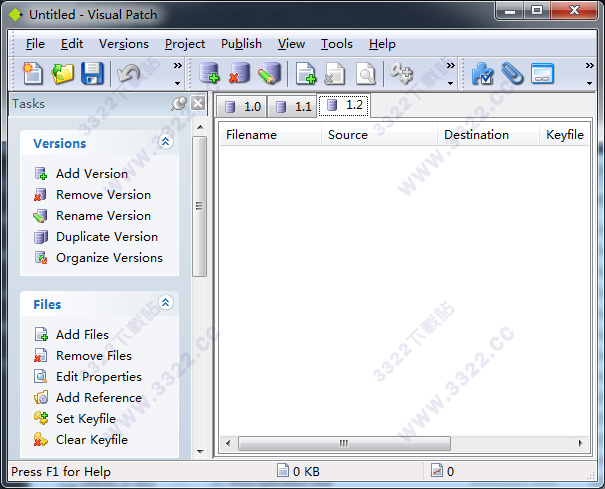Click the Remove Files toolbar icon

tap(335, 73)
